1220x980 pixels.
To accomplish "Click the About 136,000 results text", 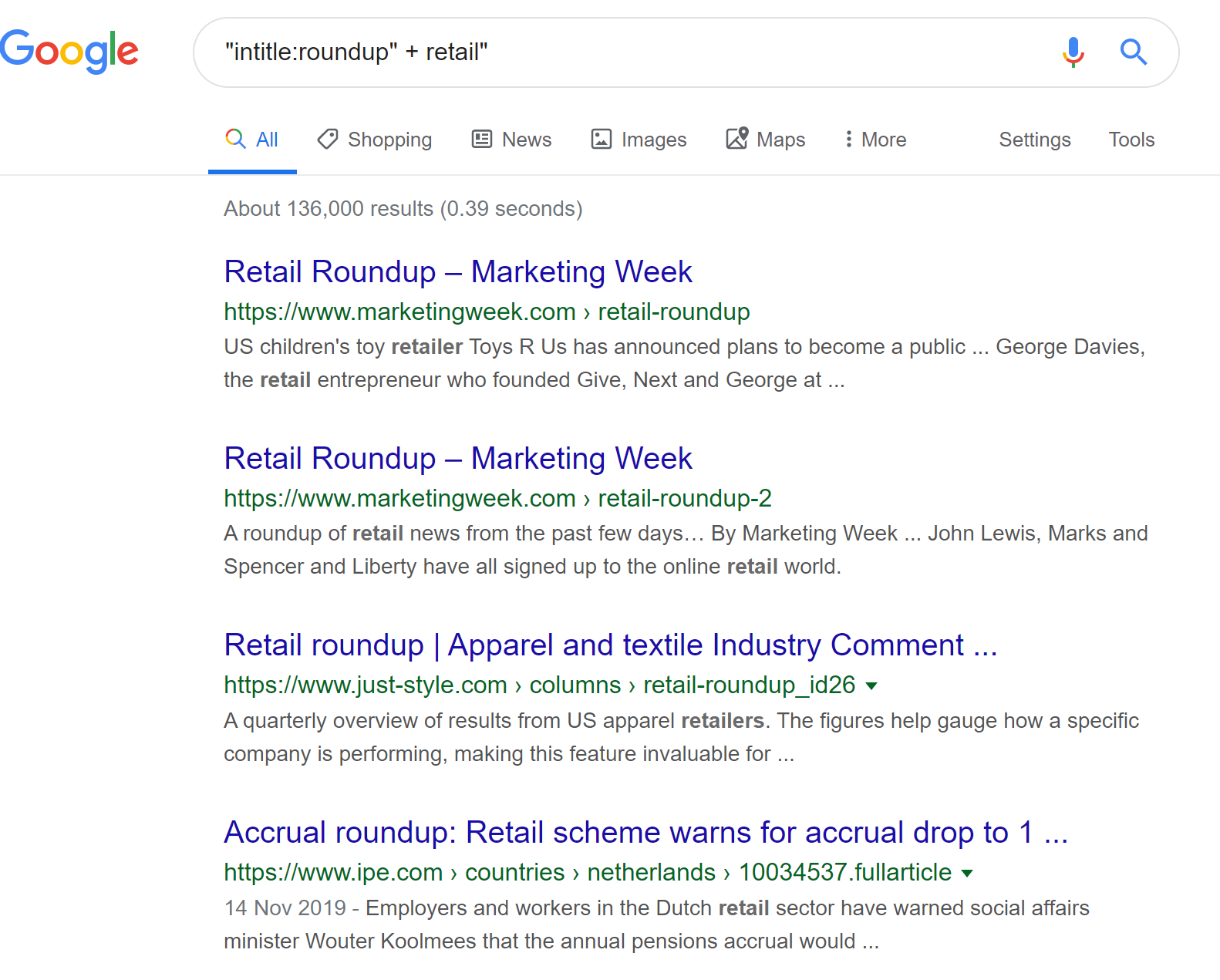I will coord(403,209).
